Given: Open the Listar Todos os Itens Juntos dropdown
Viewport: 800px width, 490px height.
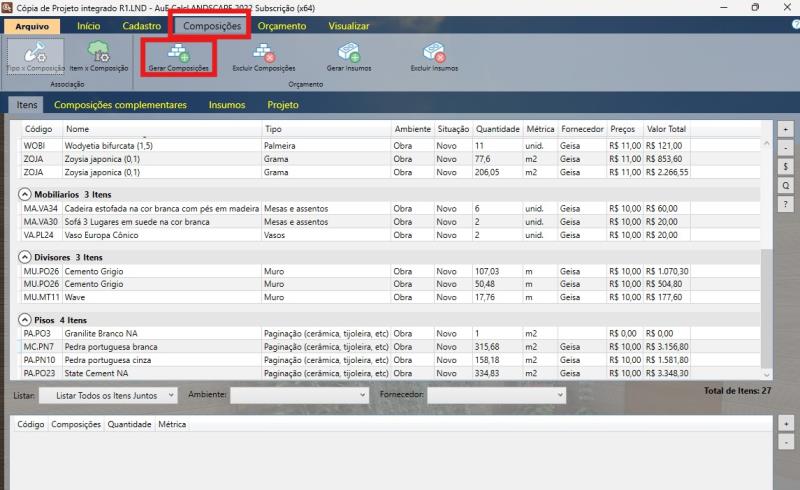Looking at the screenshot, I should [108, 396].
